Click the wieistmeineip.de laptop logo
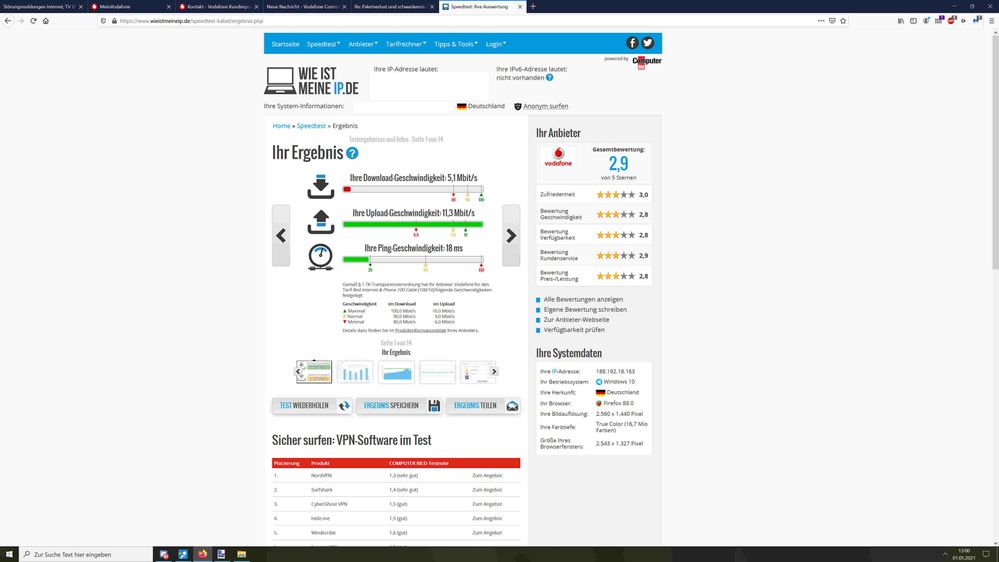 tap(312, 81)
